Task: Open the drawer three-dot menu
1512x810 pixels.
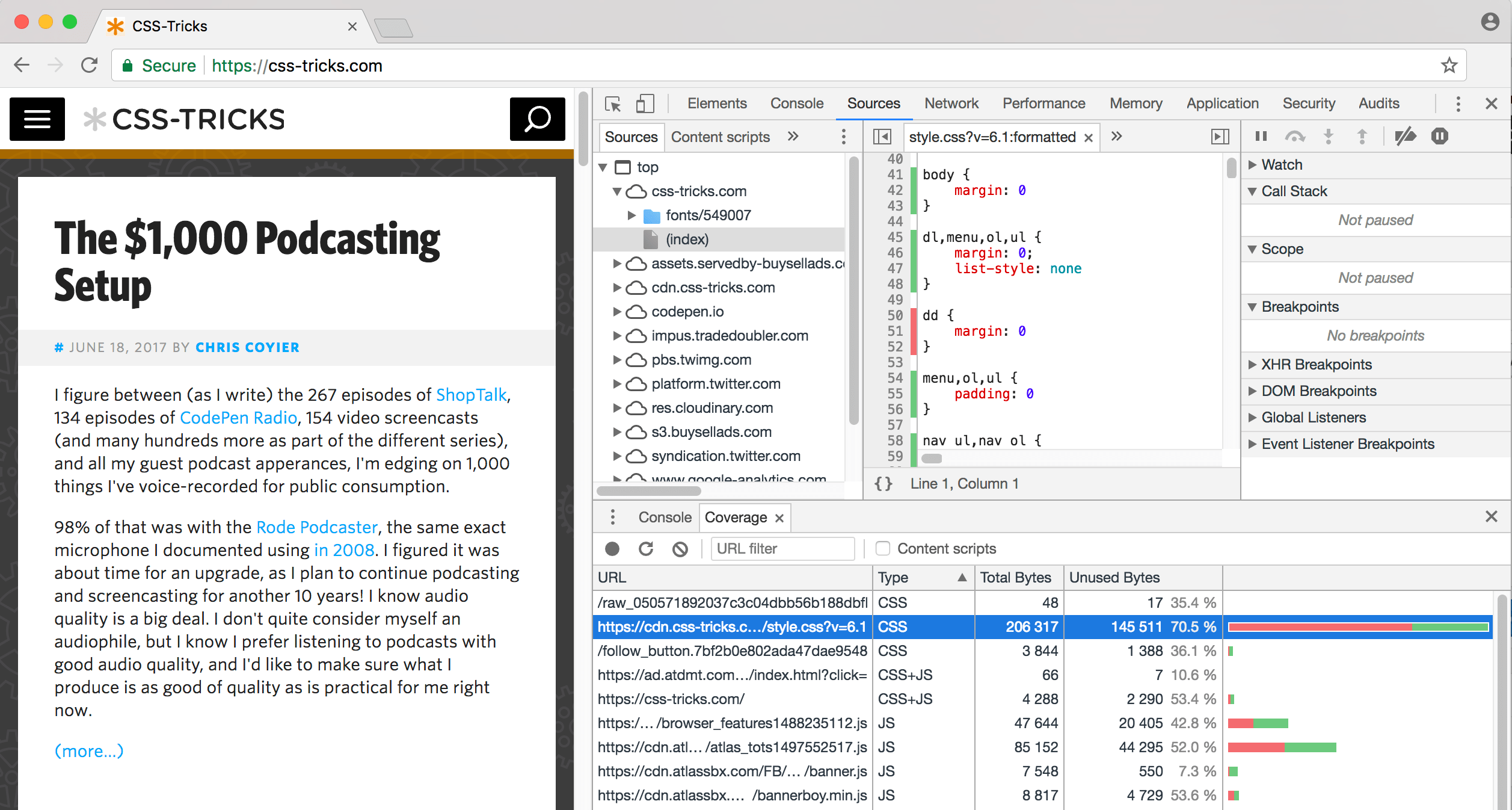Action: 613,517
